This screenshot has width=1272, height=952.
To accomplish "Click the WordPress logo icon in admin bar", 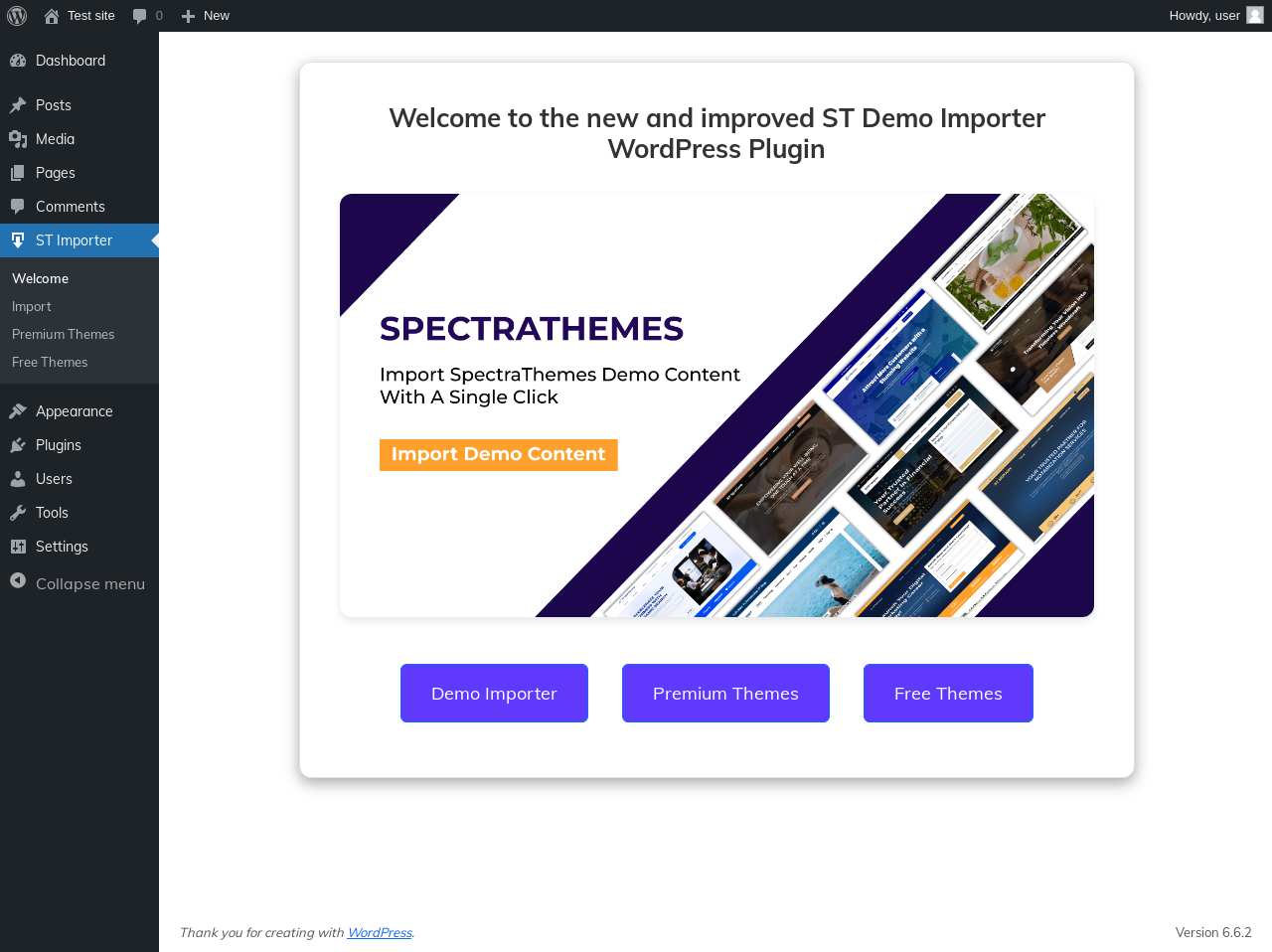I will 17,16.
